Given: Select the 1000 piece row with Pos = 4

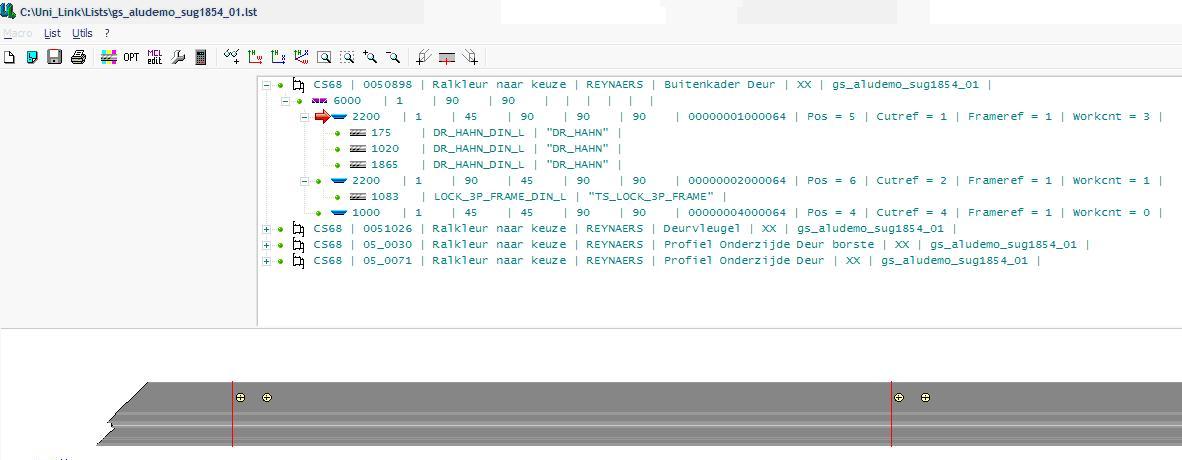Looking at the screenshot, I should click(x=758, y=213).
